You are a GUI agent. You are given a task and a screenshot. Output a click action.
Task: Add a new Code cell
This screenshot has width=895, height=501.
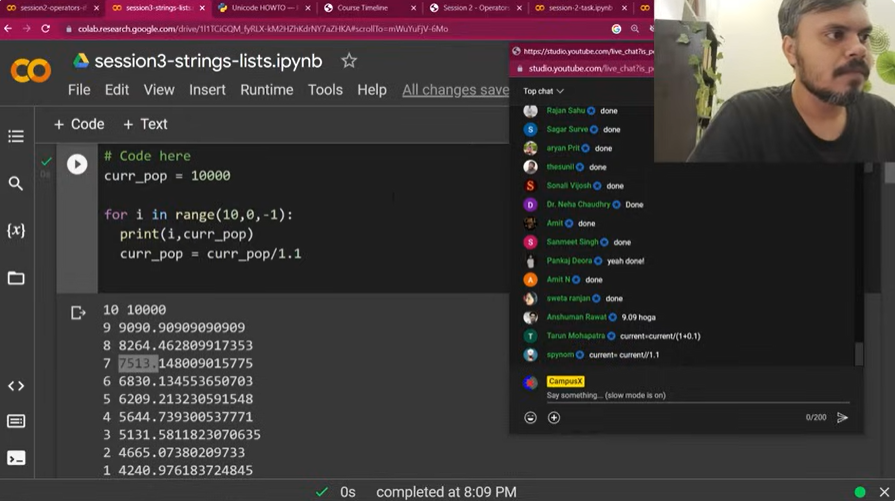79,124
